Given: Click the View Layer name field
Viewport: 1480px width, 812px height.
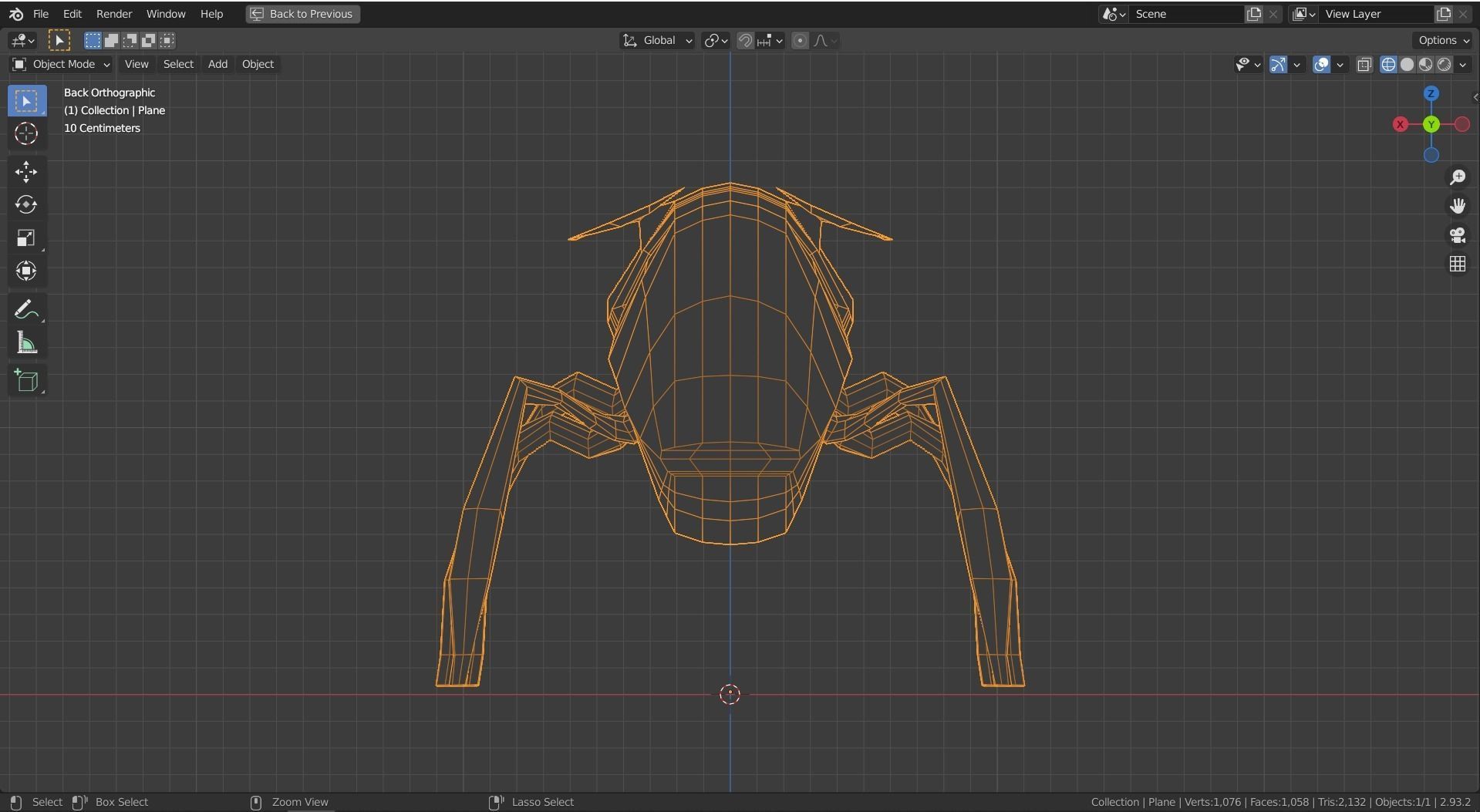Looking at the screenshot, I should [x=1376, y=14].
